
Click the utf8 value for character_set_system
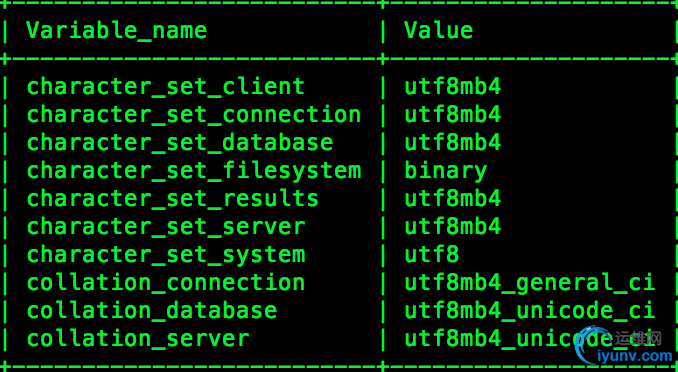[x=432, y=255]
